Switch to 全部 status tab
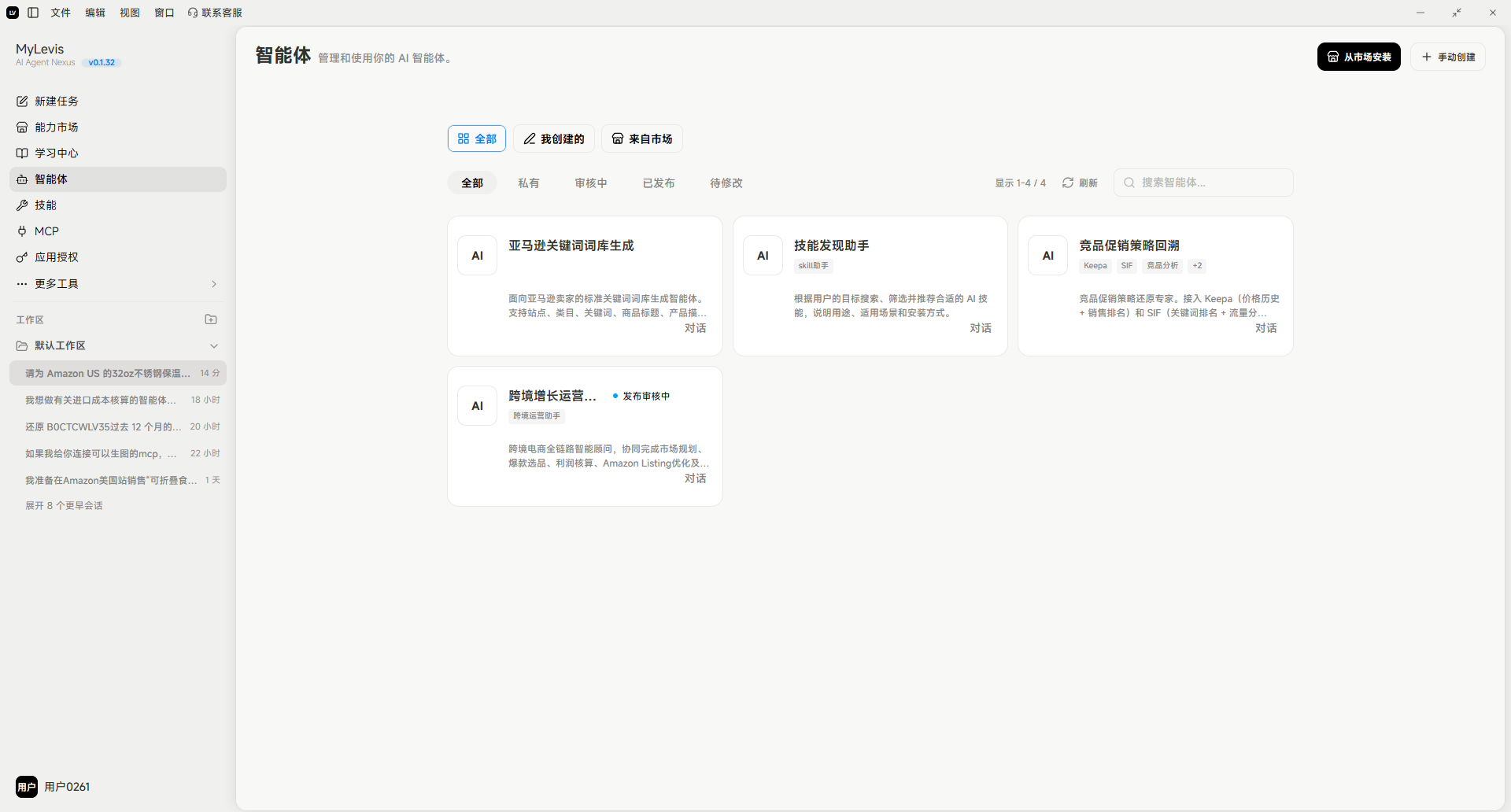1511x812 pixels. pos(472,183)
